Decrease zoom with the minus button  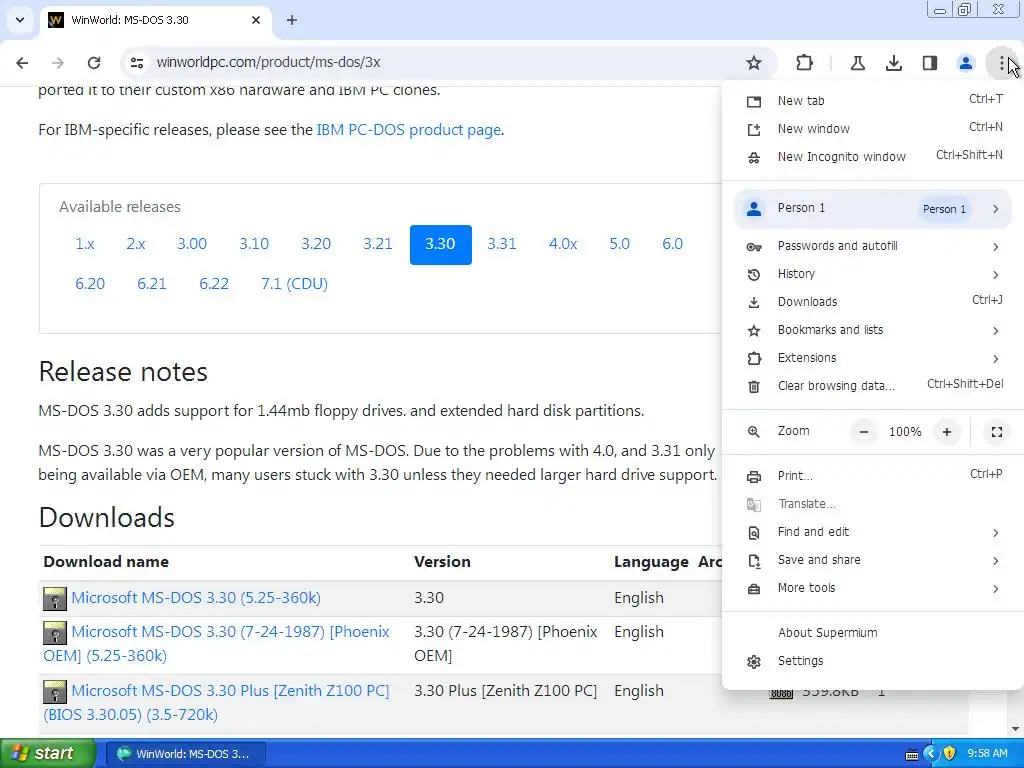click(x=863, y=432)
